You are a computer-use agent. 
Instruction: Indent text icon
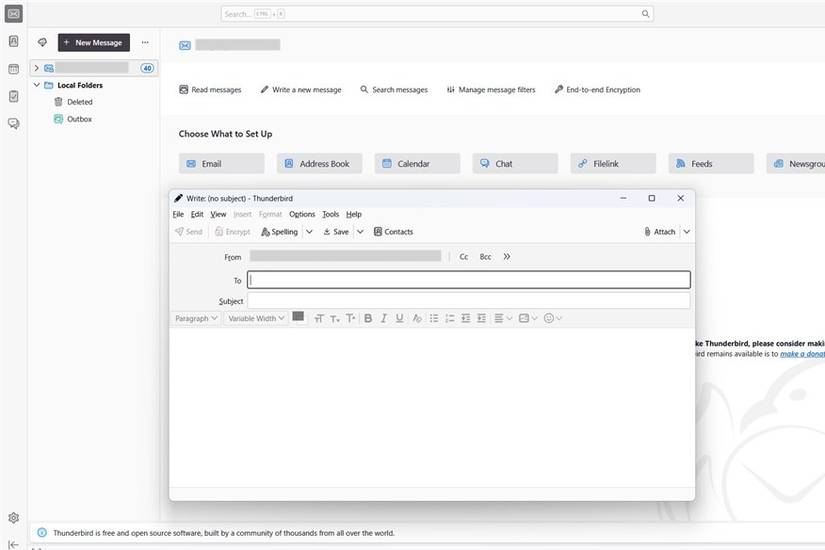(481, 318)
